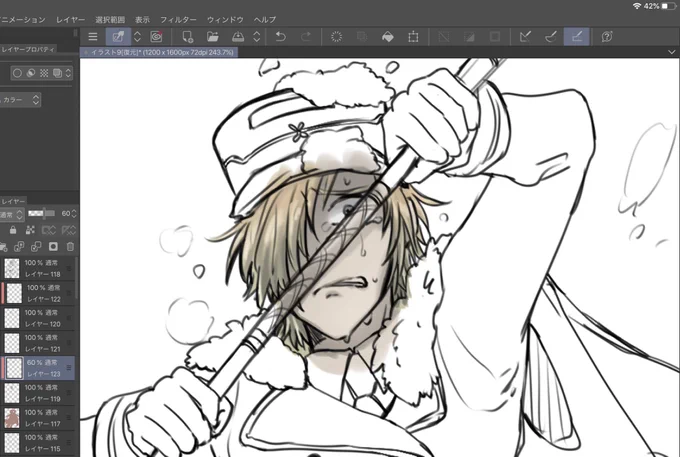Image resolution: width=680 pixels, height=457 pixels.
Task: Select レイヤー 121 row
Action: (38, 343)
